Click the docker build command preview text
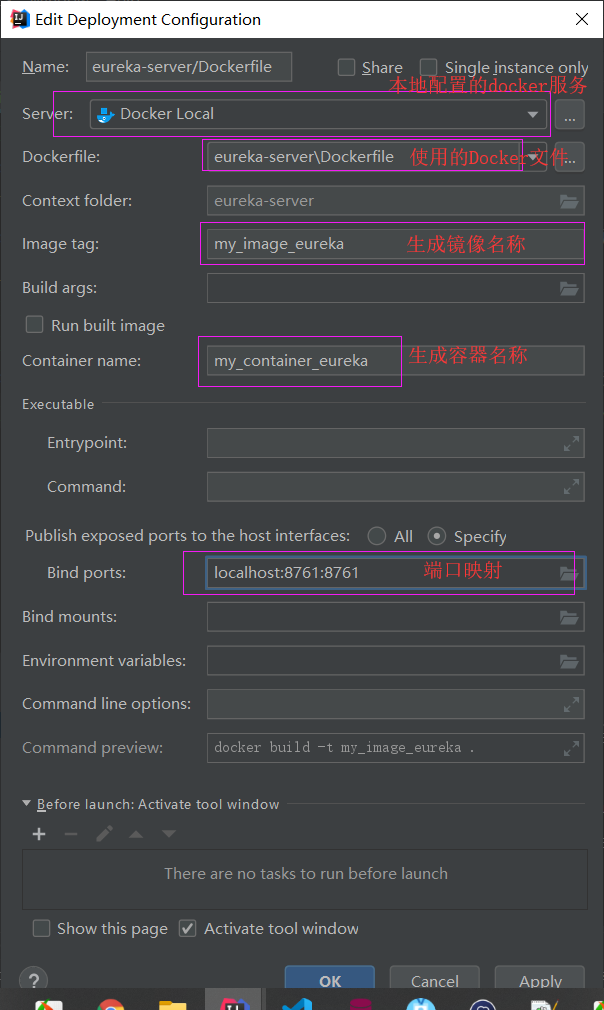 (x=344, y=748)
